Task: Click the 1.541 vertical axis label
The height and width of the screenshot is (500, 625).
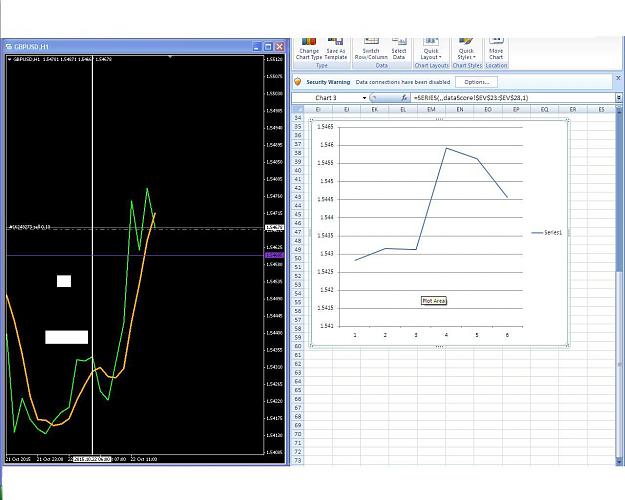Action: (326, 326)
